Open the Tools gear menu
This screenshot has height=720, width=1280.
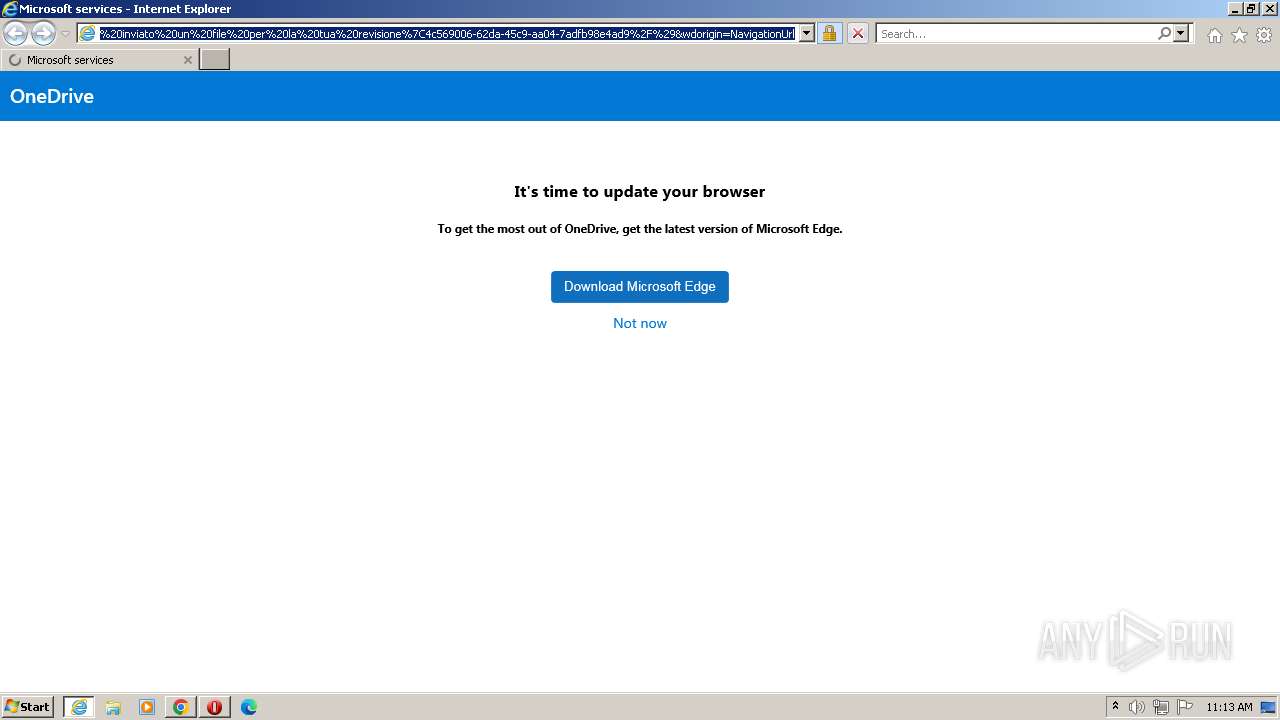click(1264, 35)
